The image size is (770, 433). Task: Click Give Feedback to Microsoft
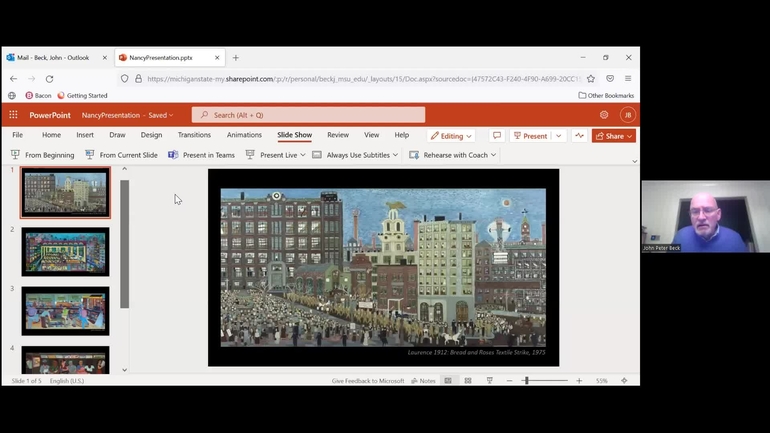[368, 380]
